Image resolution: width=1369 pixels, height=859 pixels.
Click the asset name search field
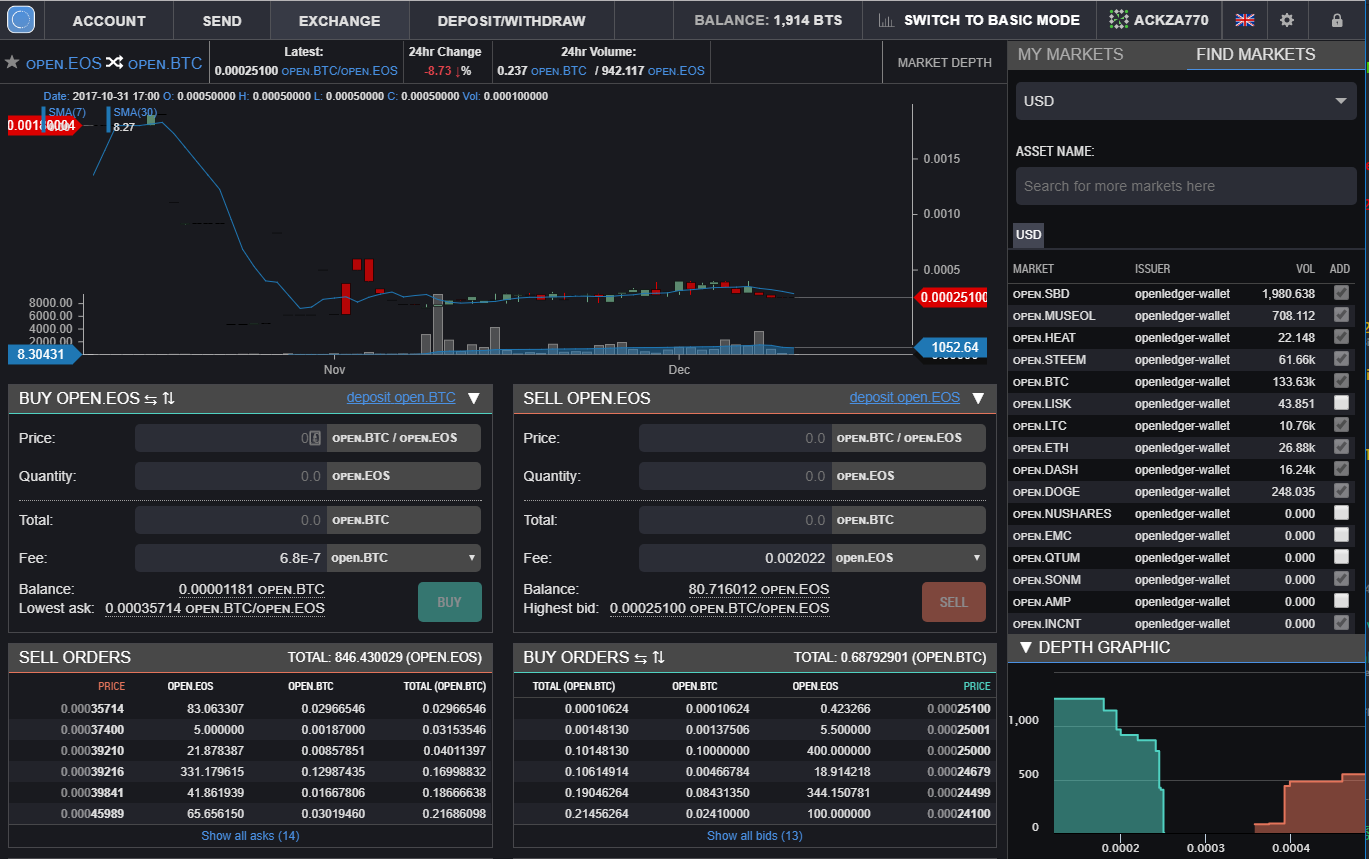(1186, 186)
